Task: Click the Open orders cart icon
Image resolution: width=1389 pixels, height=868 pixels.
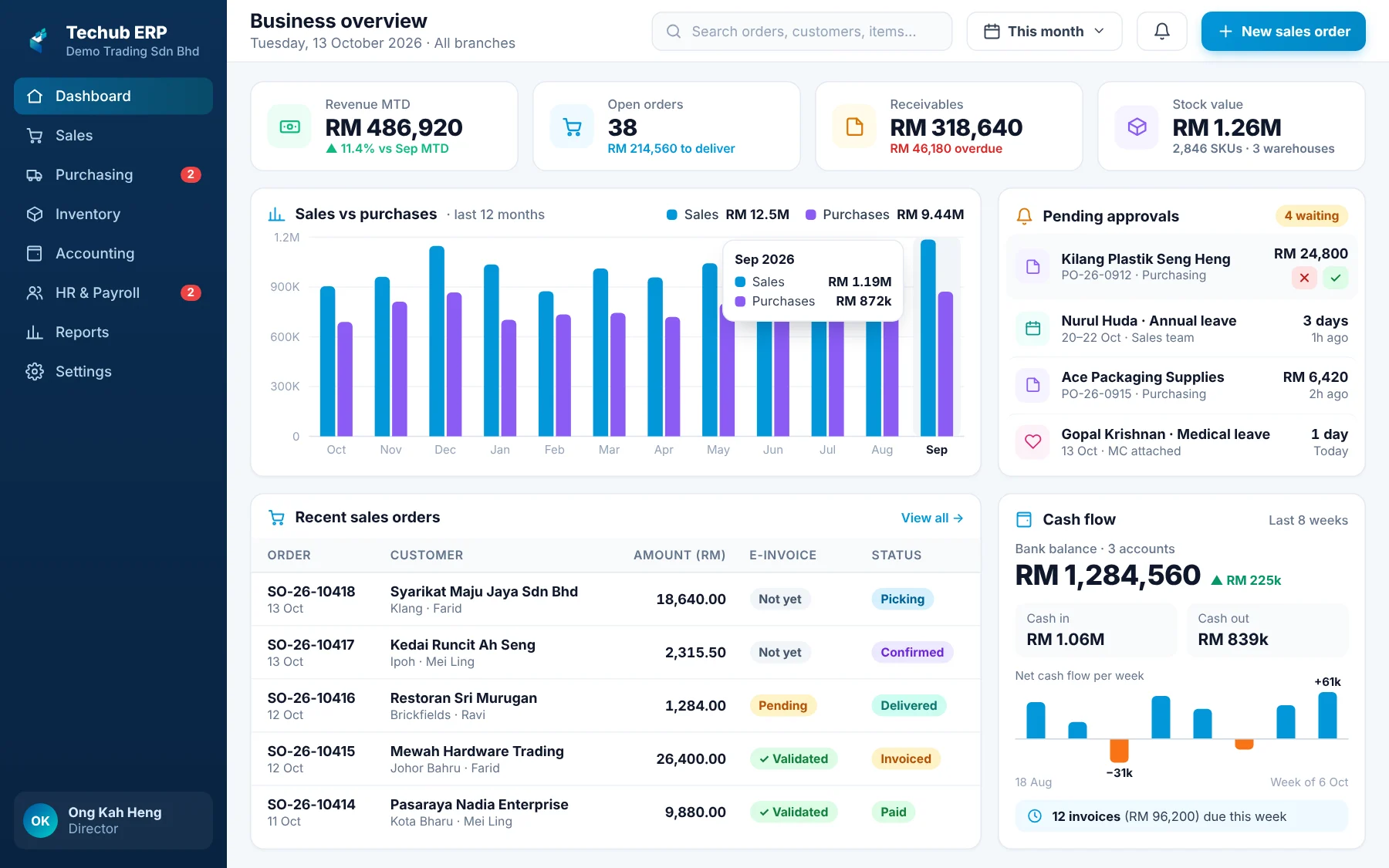Action: [x=572, y=127]
